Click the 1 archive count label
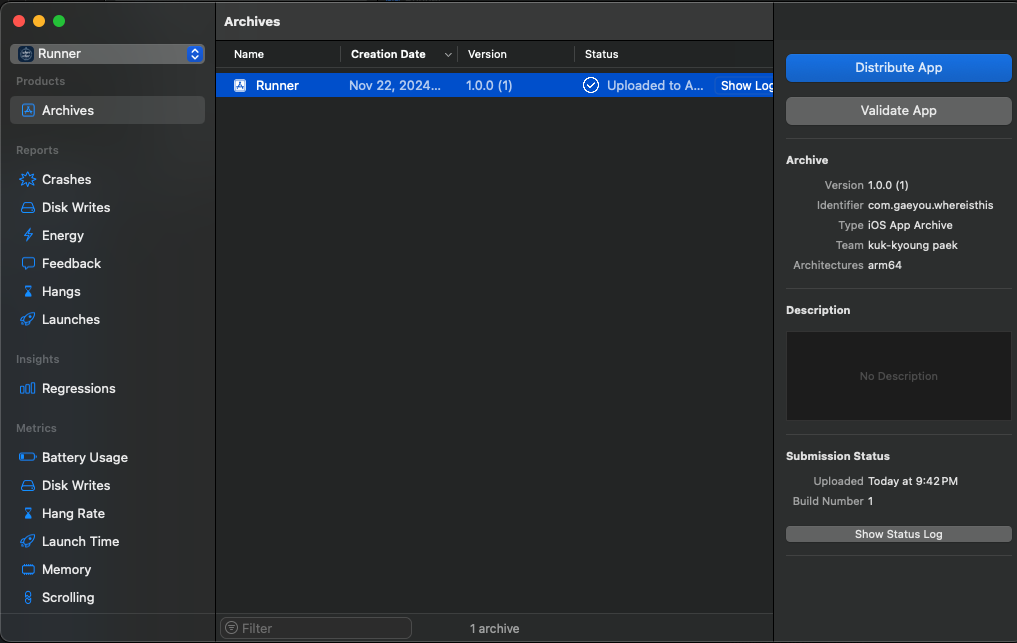 494,629
